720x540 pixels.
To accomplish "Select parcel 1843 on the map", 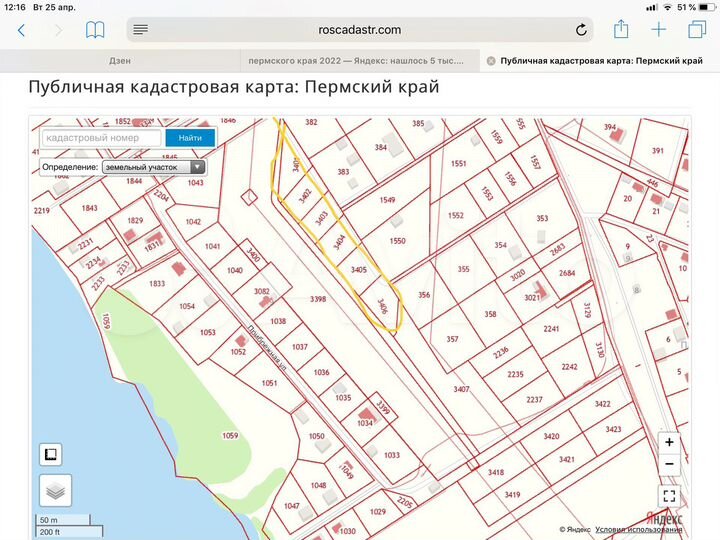I will click(x=89, y=208).
